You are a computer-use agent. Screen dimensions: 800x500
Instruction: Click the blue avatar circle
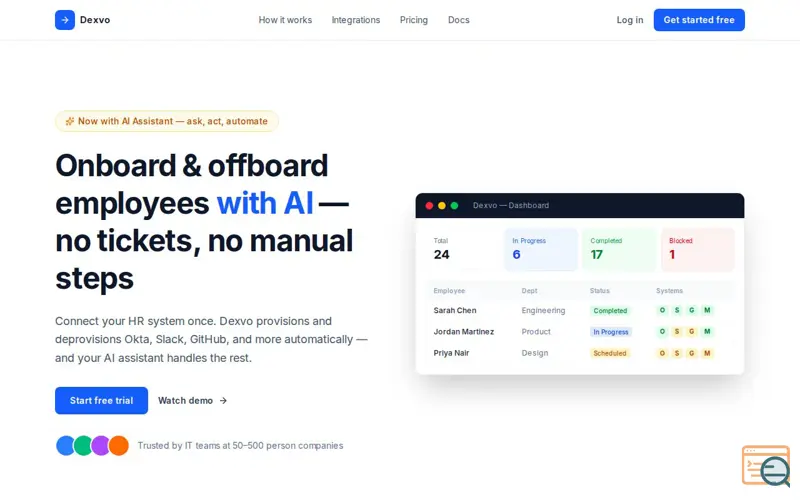click(x=65, y=445)
